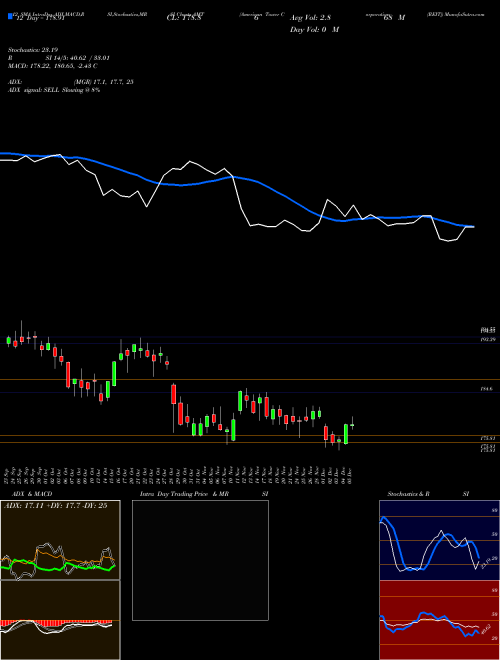
Task: Click the 184.6 price level label
Action: point(487,389)
